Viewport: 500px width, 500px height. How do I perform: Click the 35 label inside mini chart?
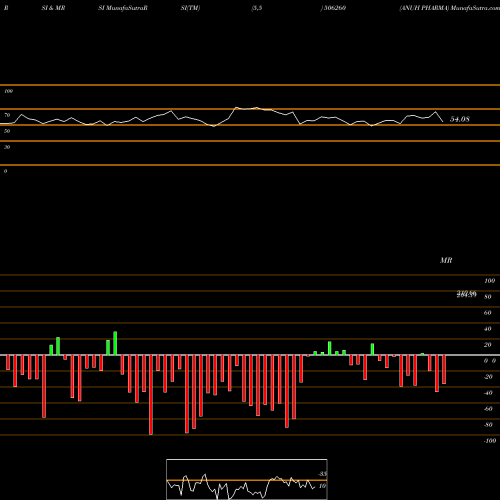pos(322,474)
